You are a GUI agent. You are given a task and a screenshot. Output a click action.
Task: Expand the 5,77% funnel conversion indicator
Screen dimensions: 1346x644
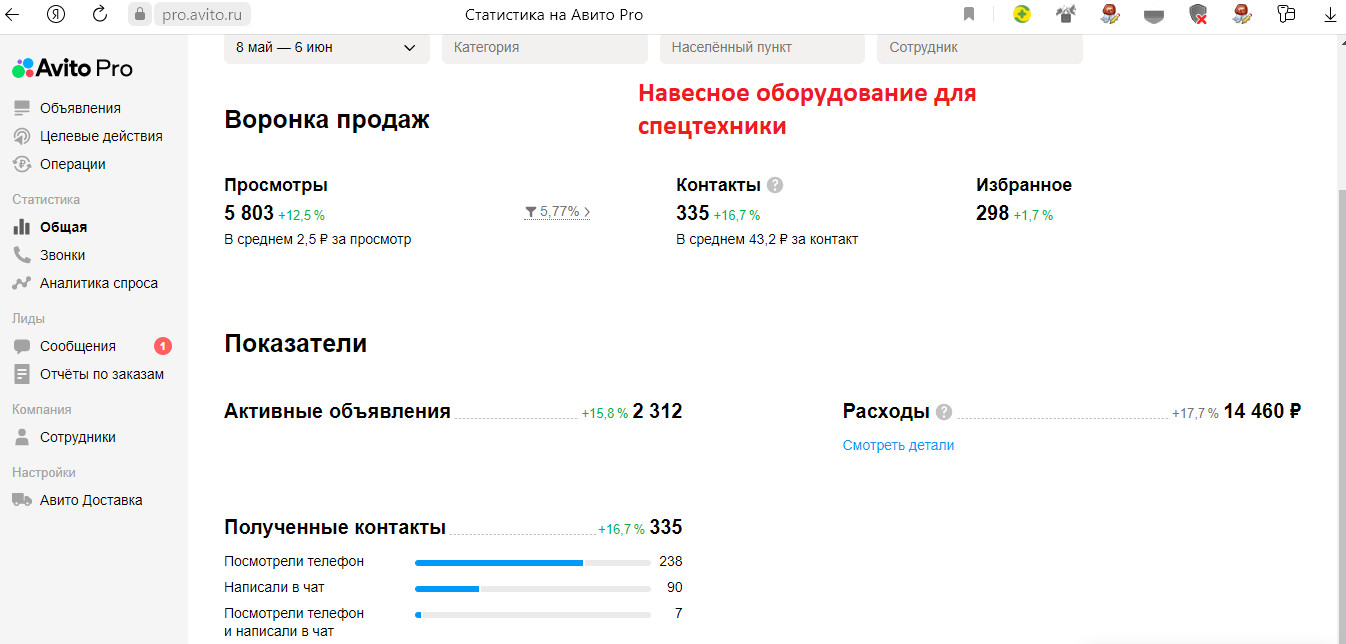pos(557,212)
